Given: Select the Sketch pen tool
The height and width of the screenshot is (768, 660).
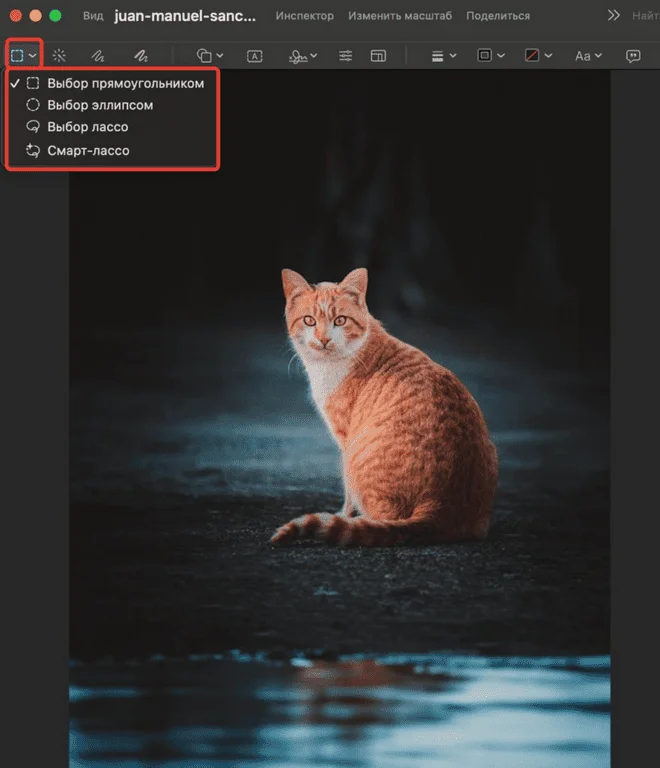Looking at the screenshot, I should [x=97, y=56].
